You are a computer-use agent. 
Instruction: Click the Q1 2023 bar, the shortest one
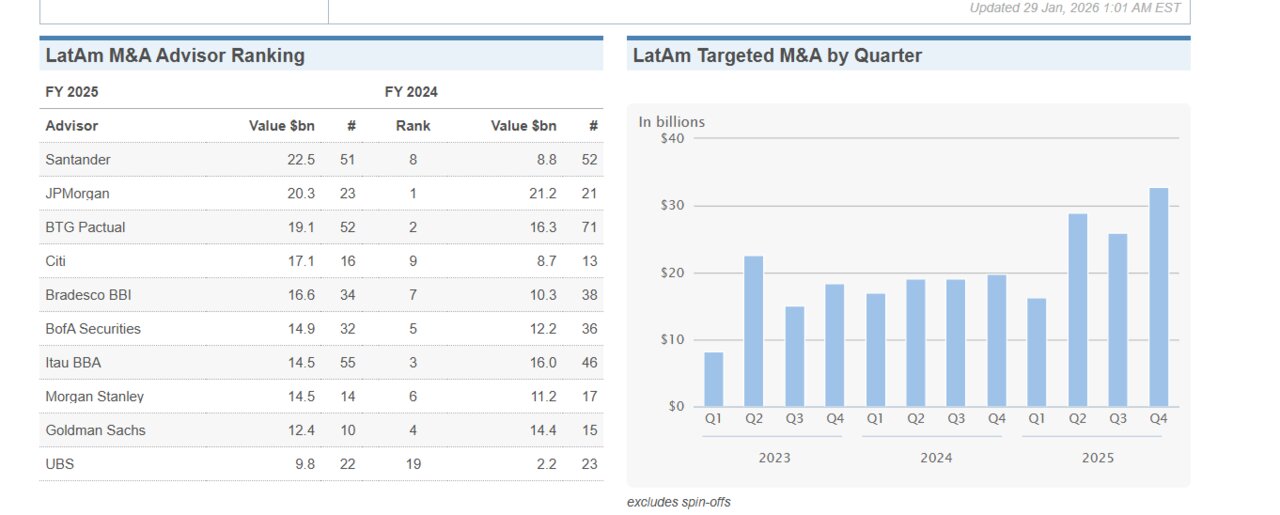[713, 380]
